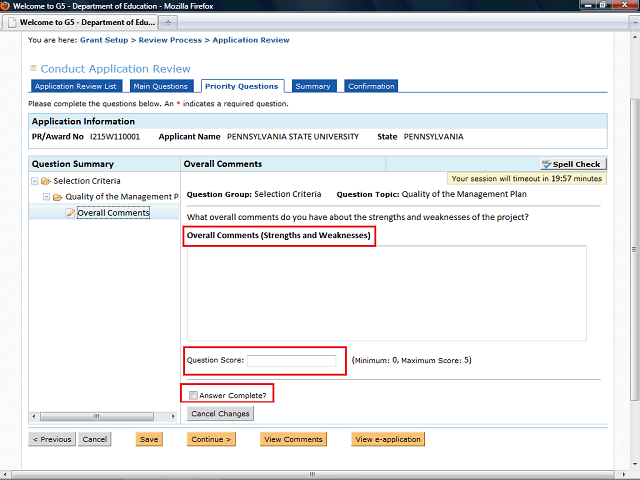The height and width of the screenshot is (480, 640).
Task: Open a new browser tab with plus button
Action: pos(168,22)
